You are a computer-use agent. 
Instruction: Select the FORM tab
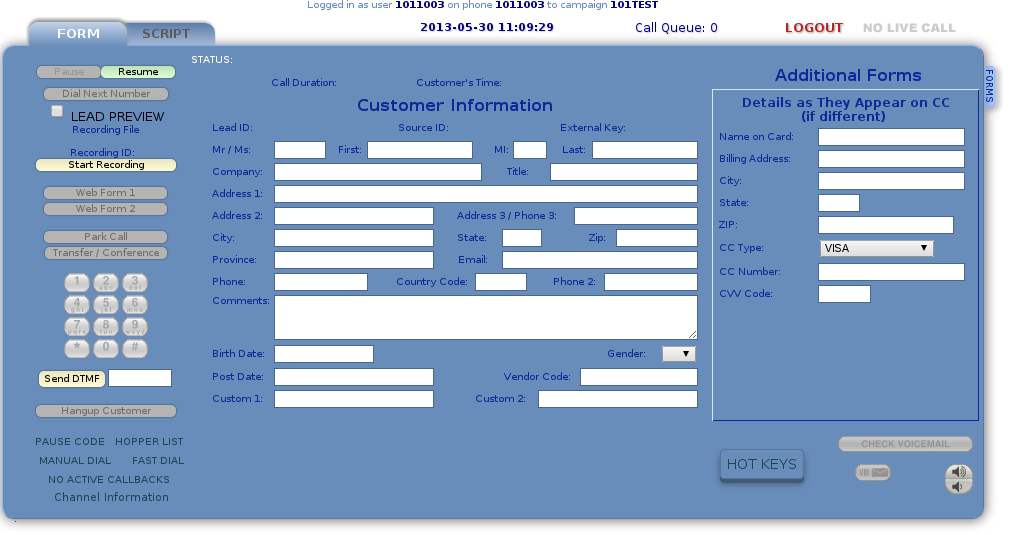tap(78, 34)
